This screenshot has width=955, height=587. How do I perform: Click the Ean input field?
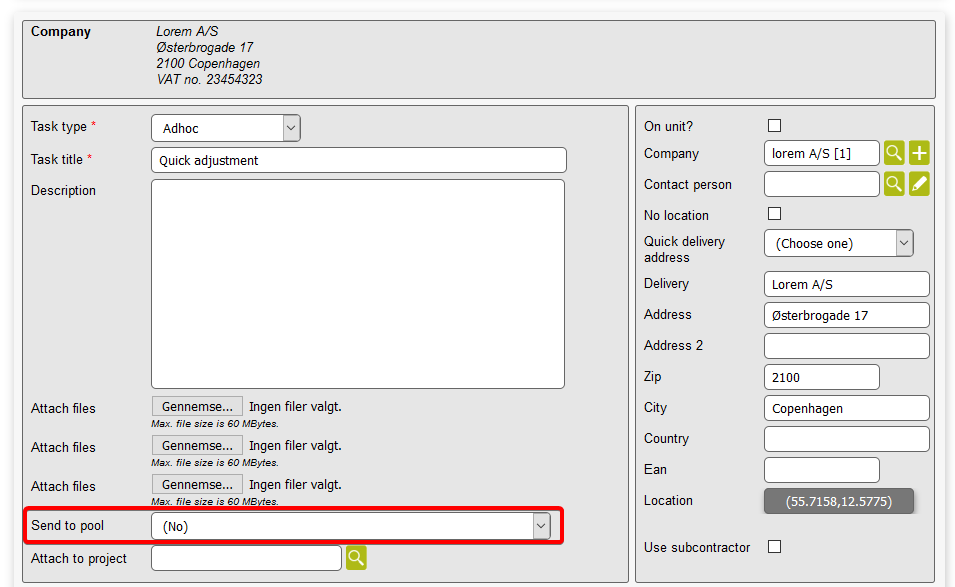click(x=821, y=470)
